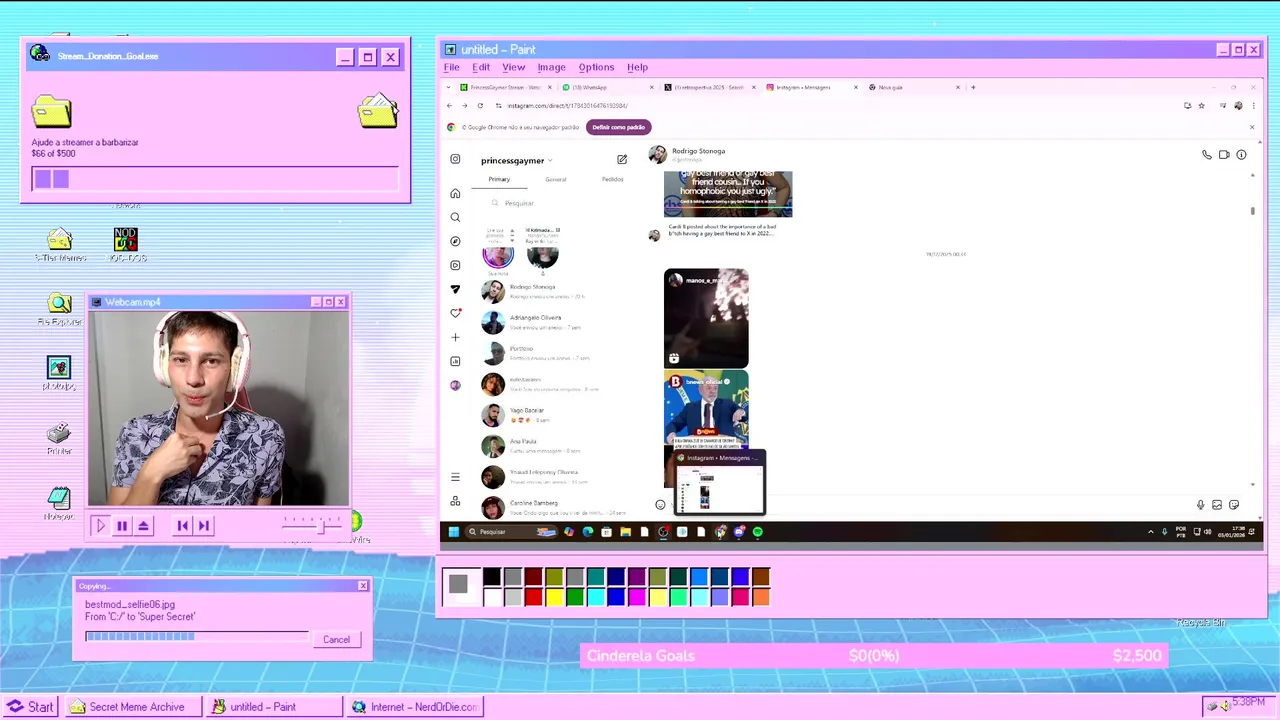Viewport: 1280px width, 720px height.
Task: Select black swatch in Paint palette
Action: point(491,577)
